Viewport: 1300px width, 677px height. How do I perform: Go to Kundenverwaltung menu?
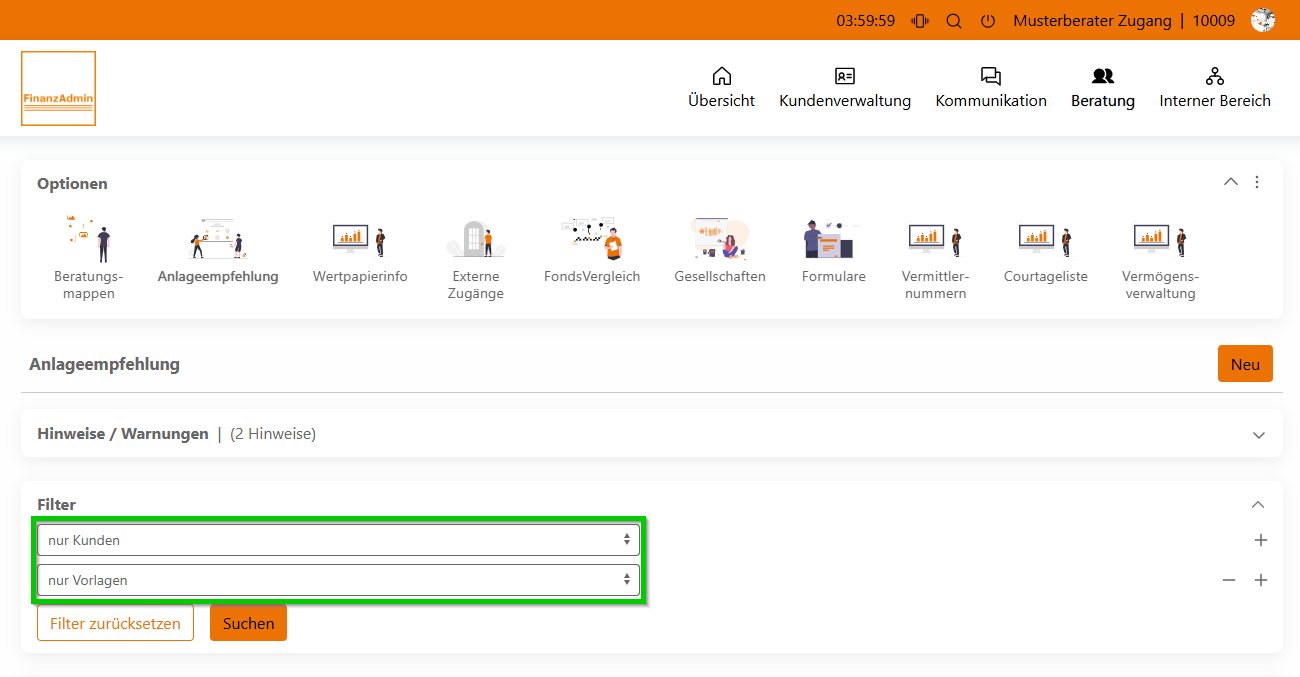click(845, 88)
